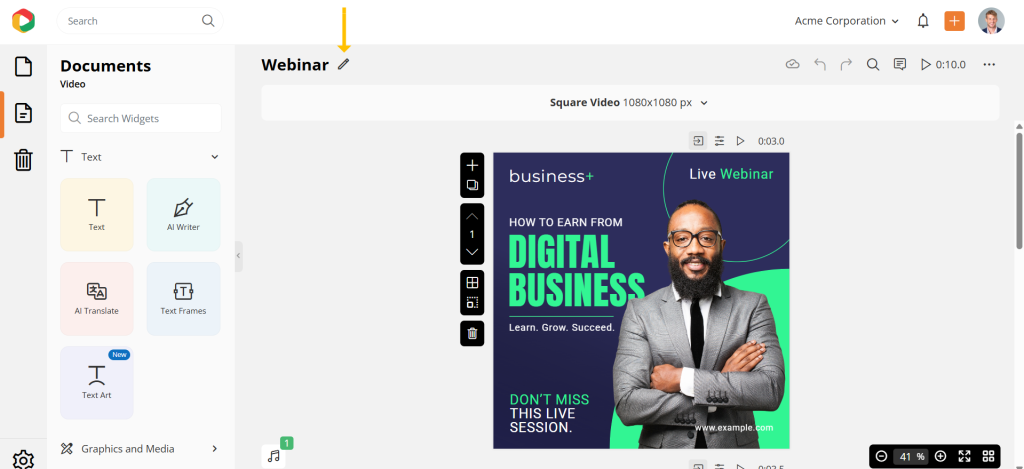The height and width of the screenshot is (469, 1024).
Task: Collapse the left widgets panel handle
Action: (238, 256)
